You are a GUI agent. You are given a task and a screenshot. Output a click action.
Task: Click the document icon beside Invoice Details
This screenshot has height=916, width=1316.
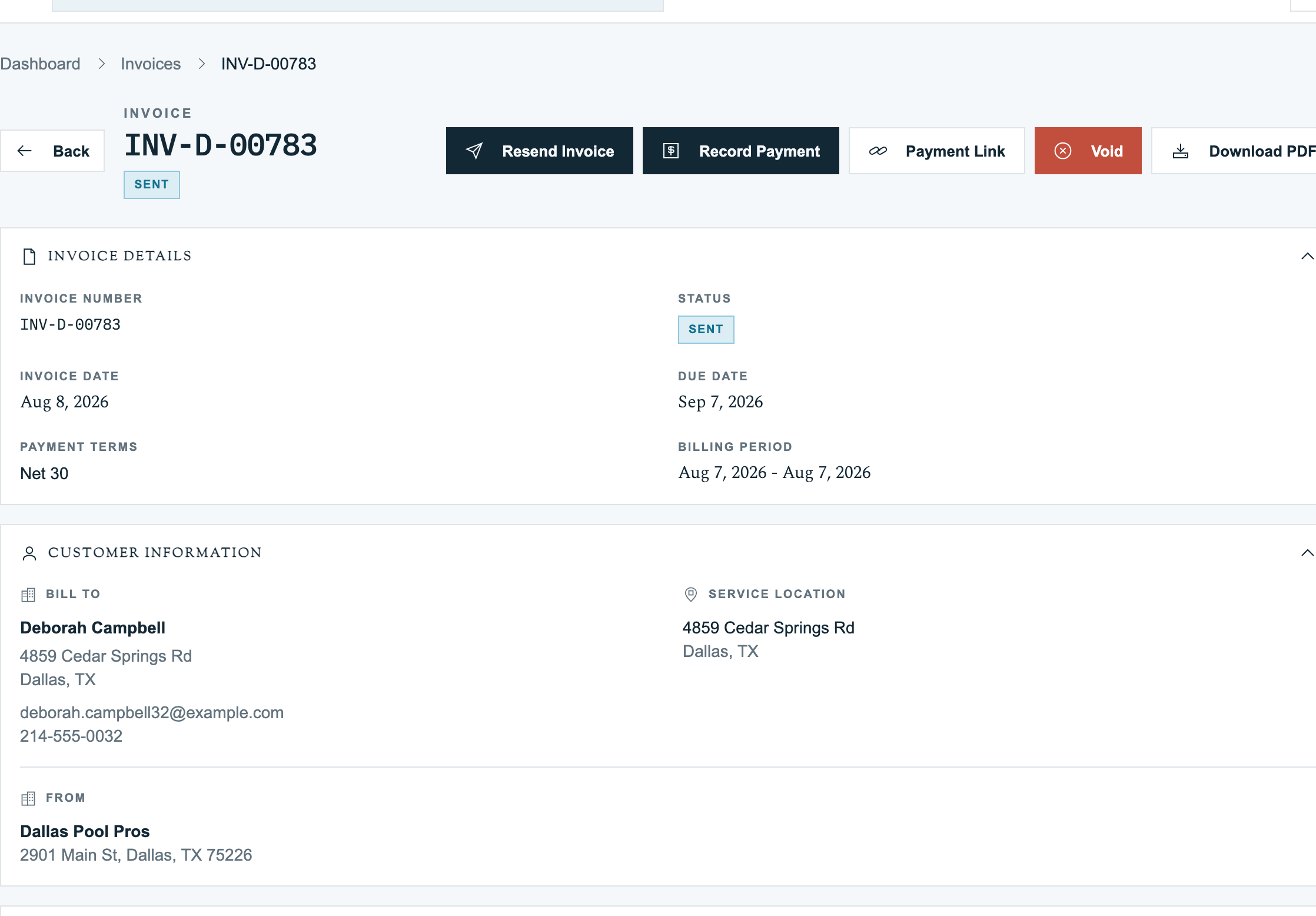point(29,257)
